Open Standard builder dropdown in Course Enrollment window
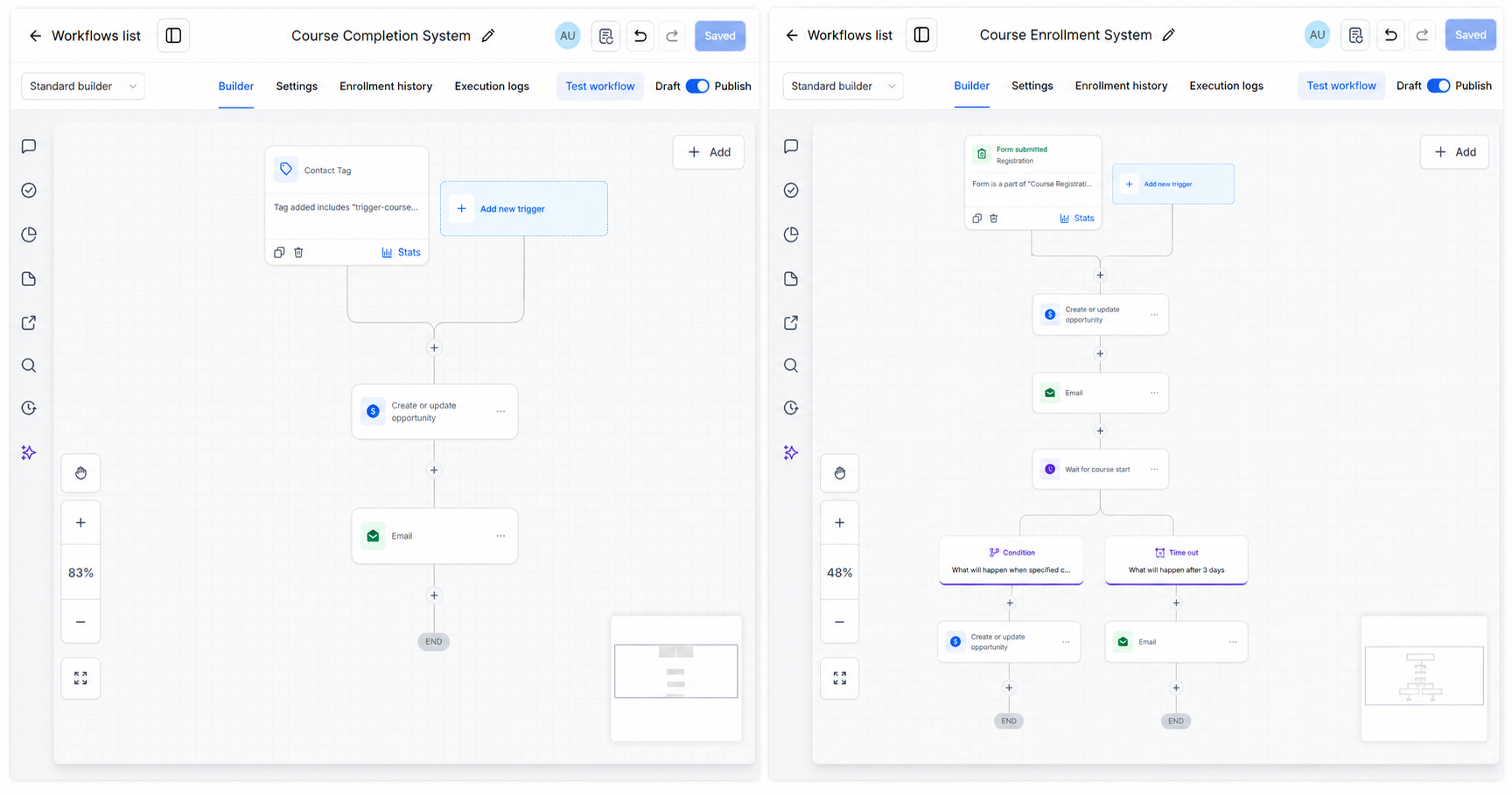1512x796 pixels. 843,86
